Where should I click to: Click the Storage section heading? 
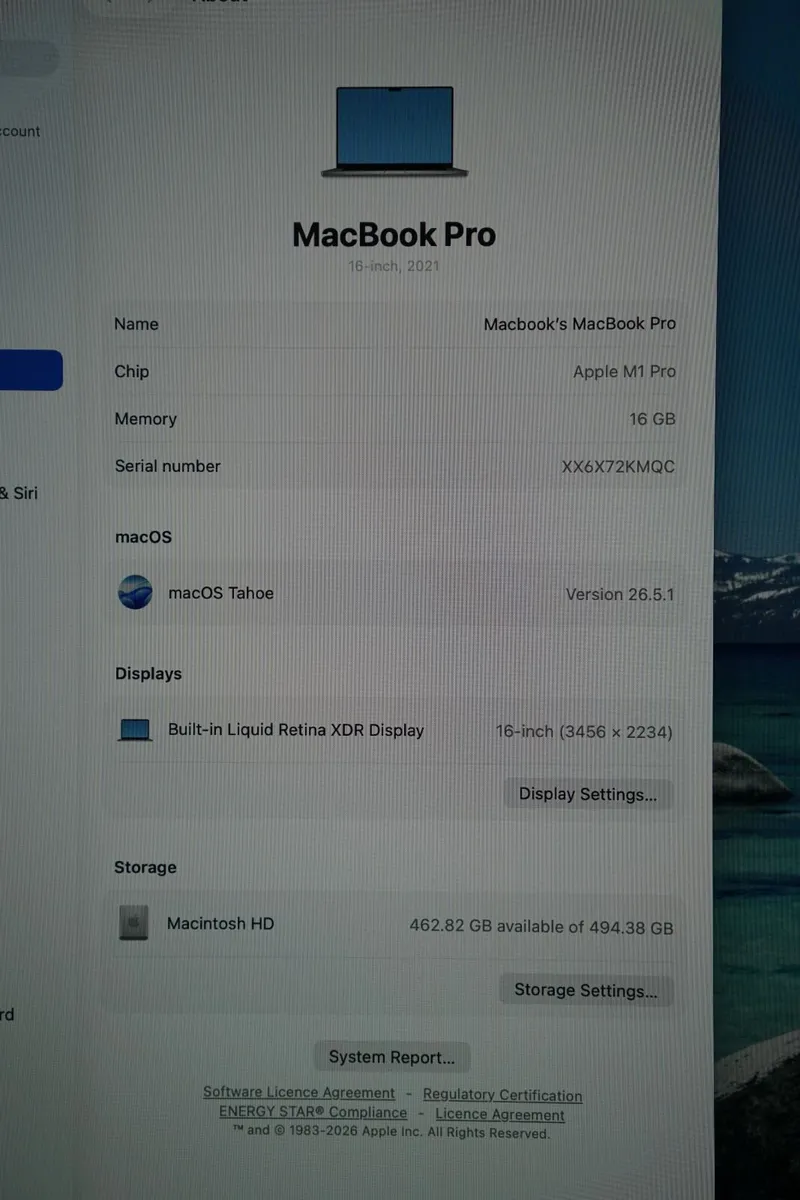[x=145, y=867]
